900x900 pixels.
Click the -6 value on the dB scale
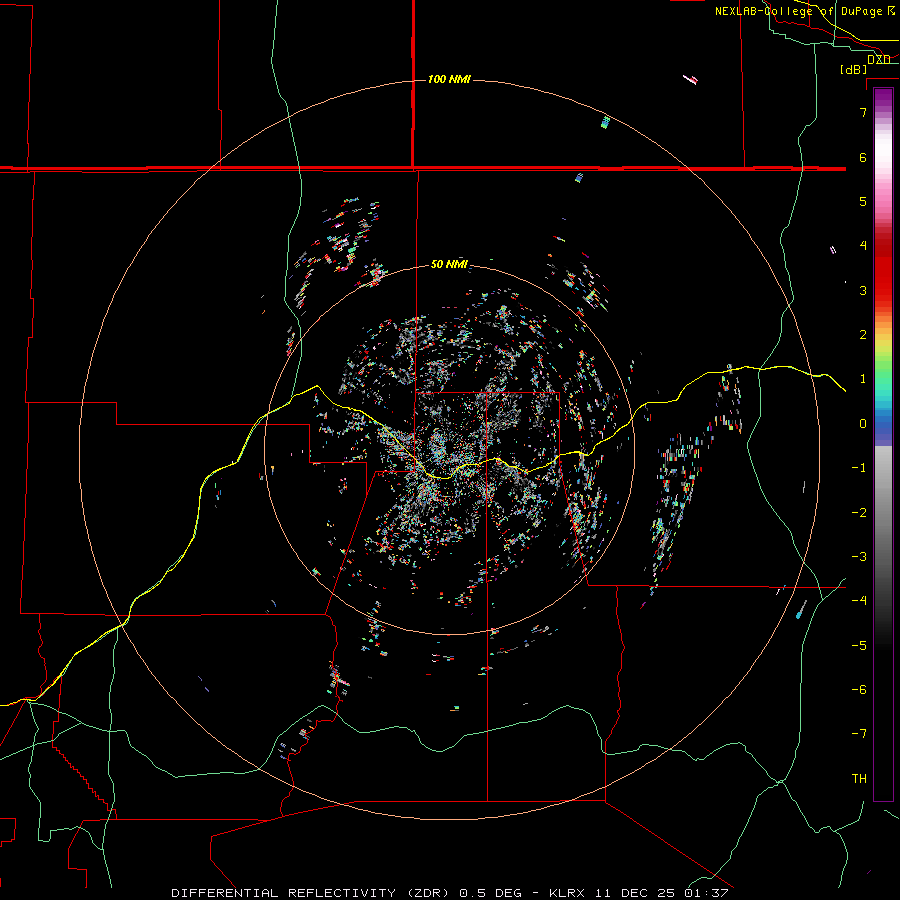(859, 689)
